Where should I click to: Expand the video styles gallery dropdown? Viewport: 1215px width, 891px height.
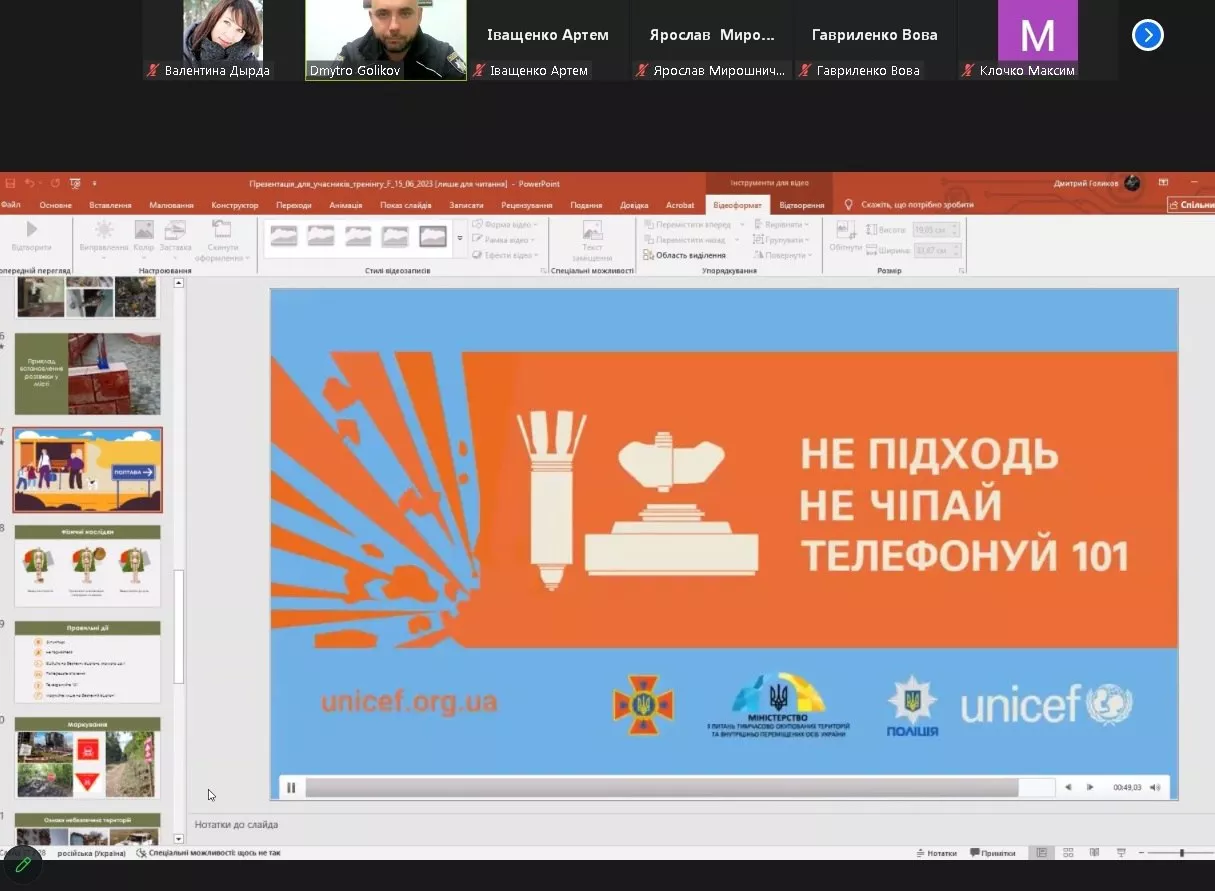pyautogui.click(x=460, y=238)
